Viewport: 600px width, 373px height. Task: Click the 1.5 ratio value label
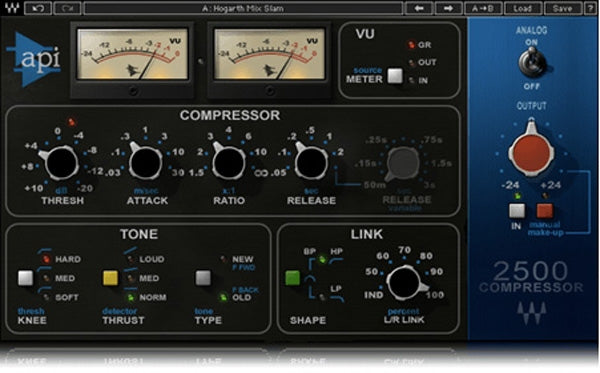pos(196,173)
